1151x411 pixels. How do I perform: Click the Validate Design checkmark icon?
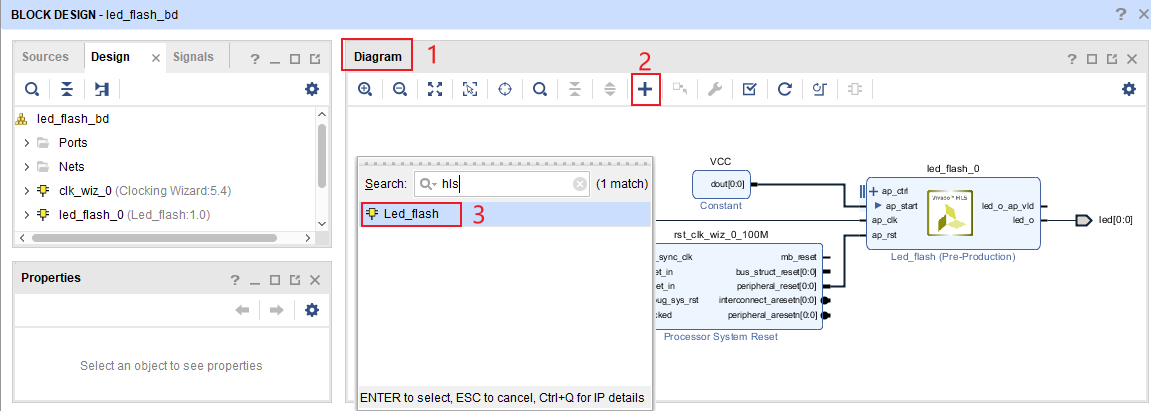749,89
